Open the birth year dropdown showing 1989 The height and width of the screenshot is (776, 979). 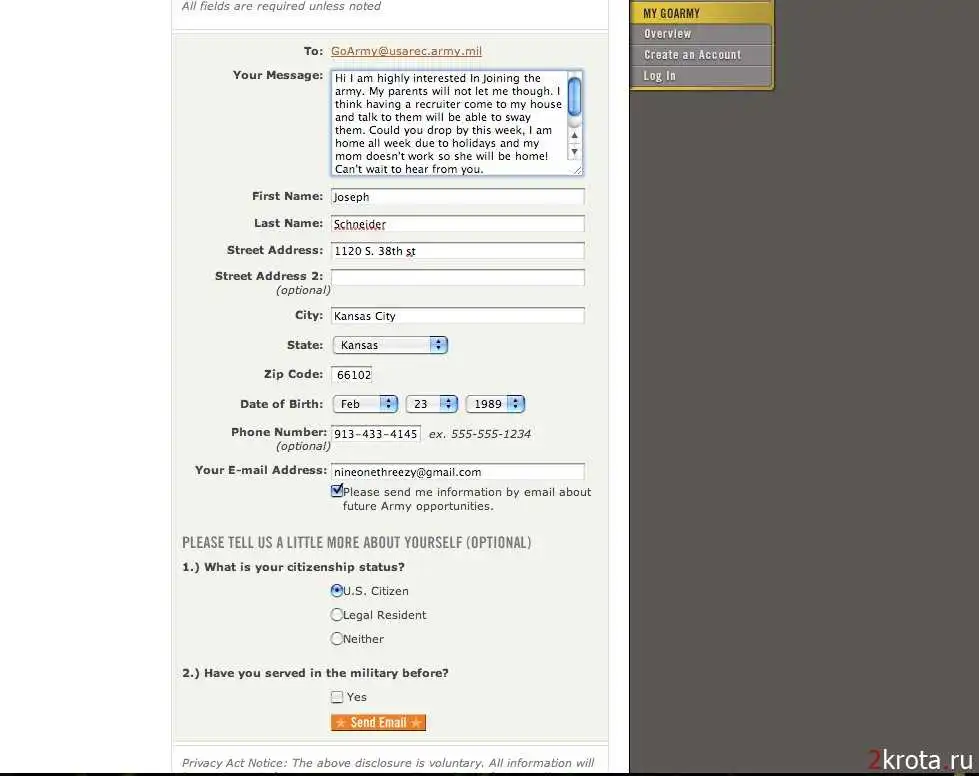click(495, 404)
